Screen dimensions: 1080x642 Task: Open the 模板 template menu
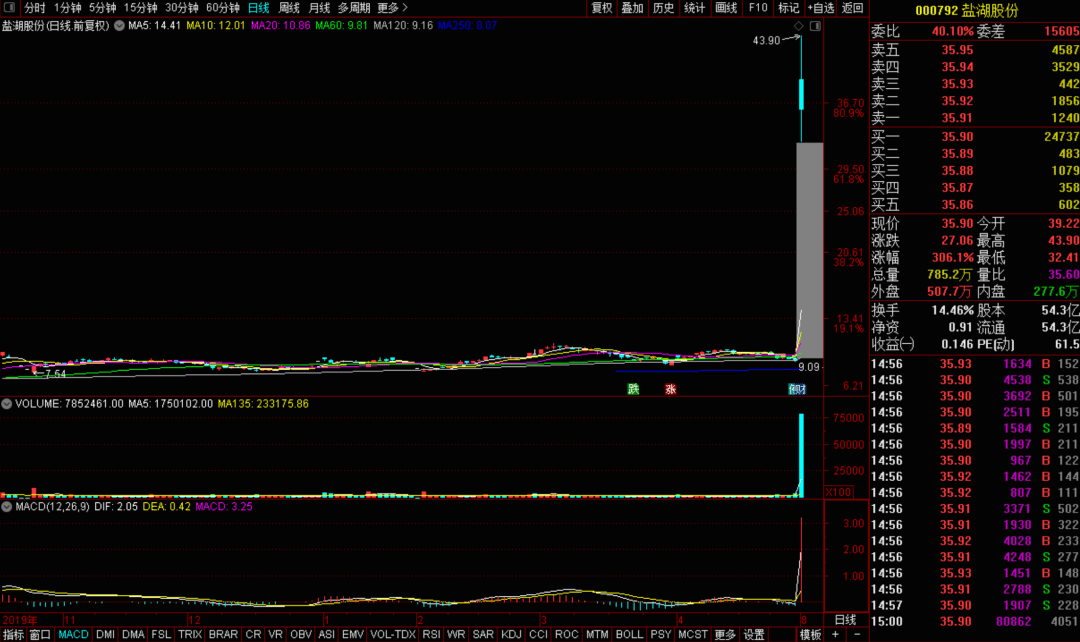pyautogui.click(x=810, y=634)
